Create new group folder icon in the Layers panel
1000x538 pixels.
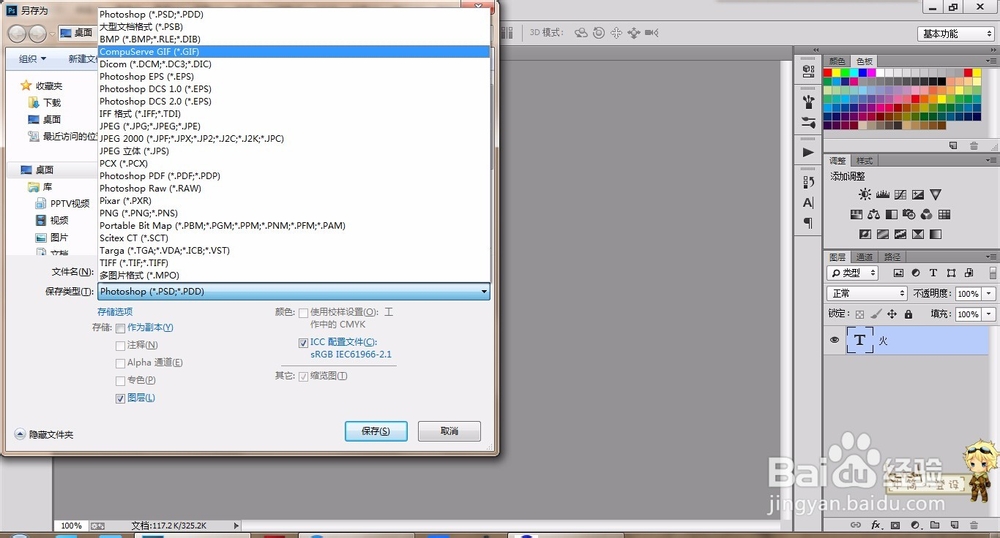(934, 525)
